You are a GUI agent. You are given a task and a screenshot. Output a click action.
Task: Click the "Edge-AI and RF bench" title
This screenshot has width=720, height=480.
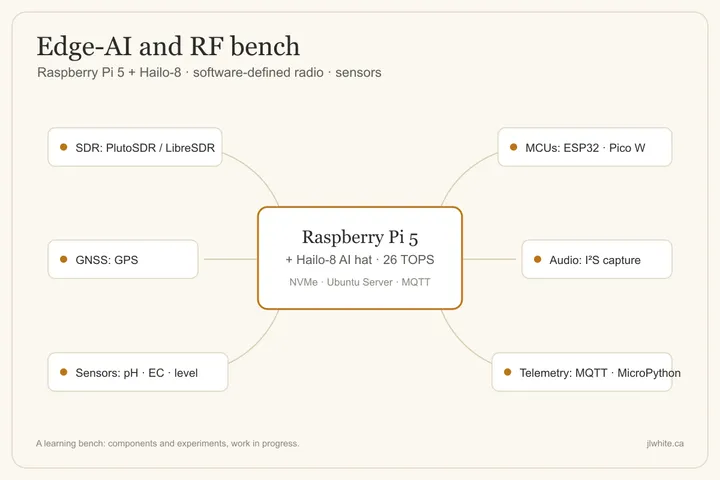[168, 46]
